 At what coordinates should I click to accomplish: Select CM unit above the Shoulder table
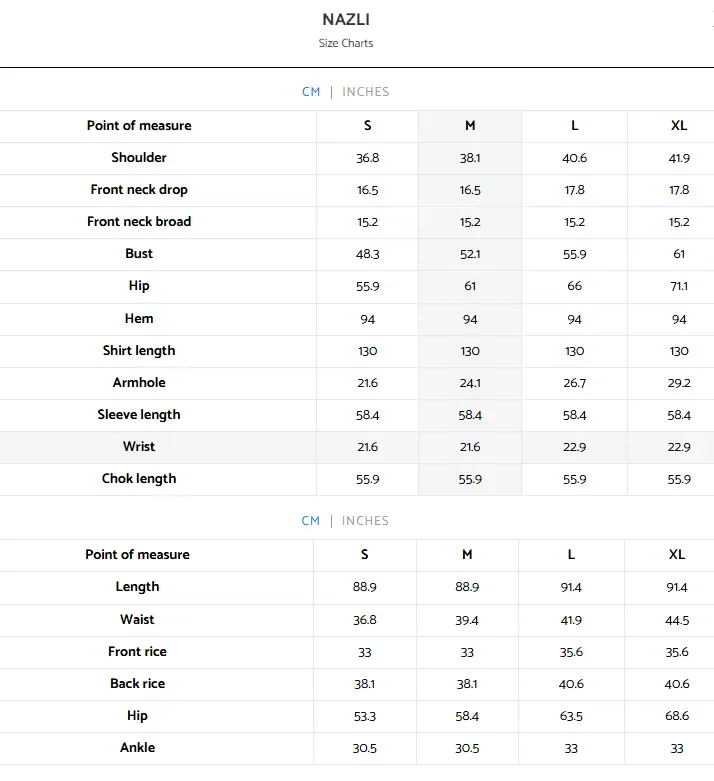311,92
